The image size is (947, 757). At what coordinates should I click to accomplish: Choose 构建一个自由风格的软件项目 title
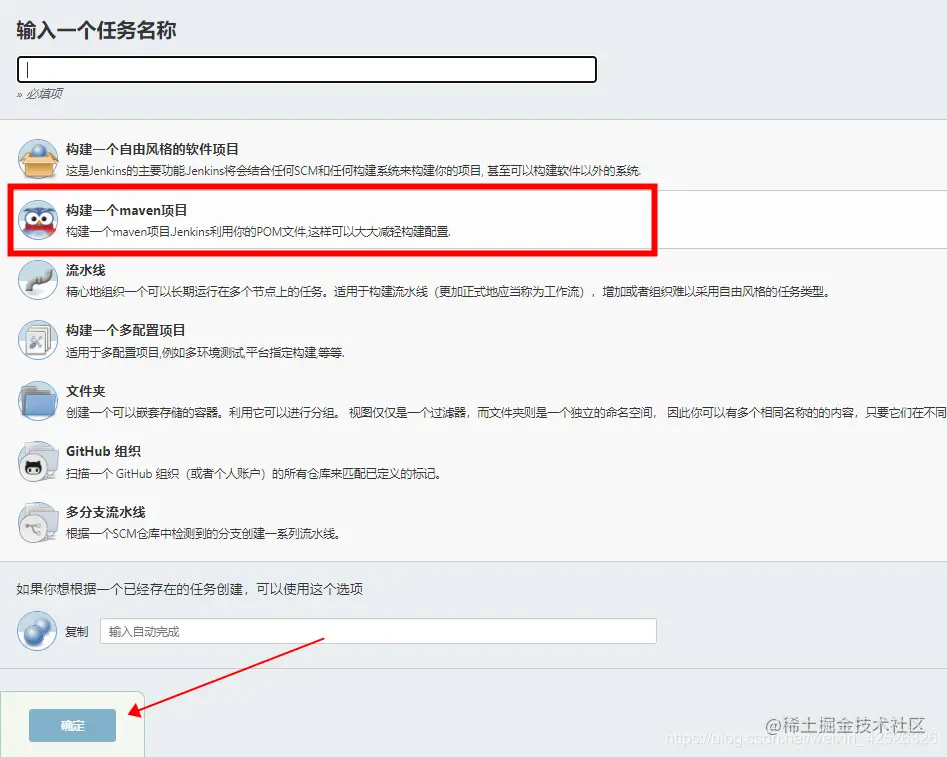152,149
